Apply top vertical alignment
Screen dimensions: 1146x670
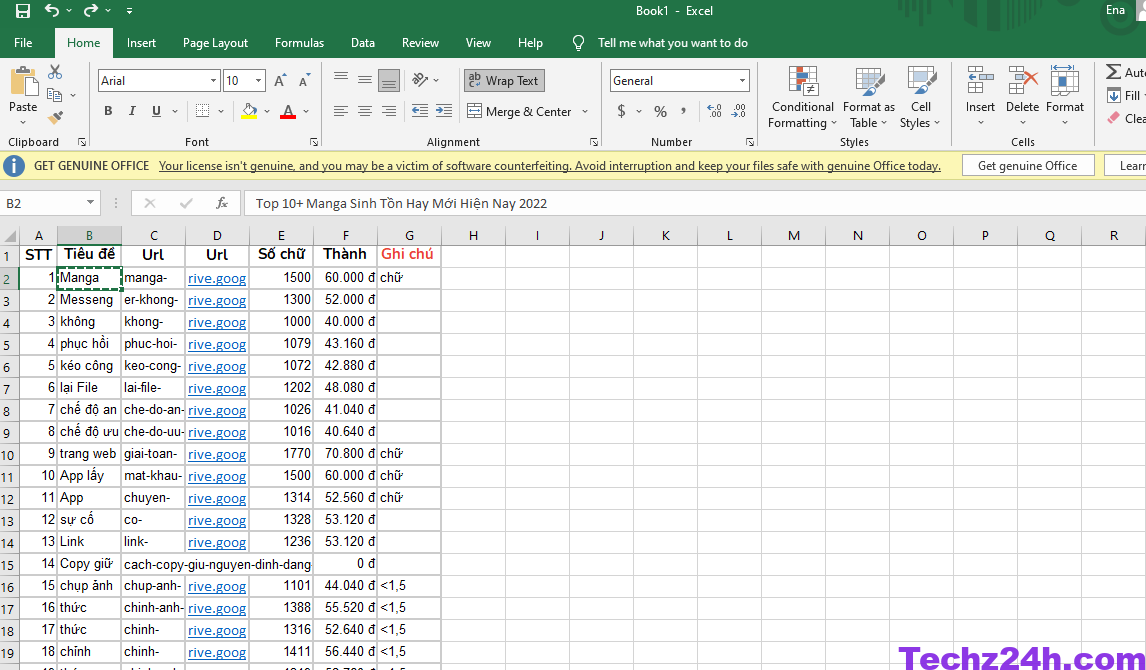pos(341,79)
